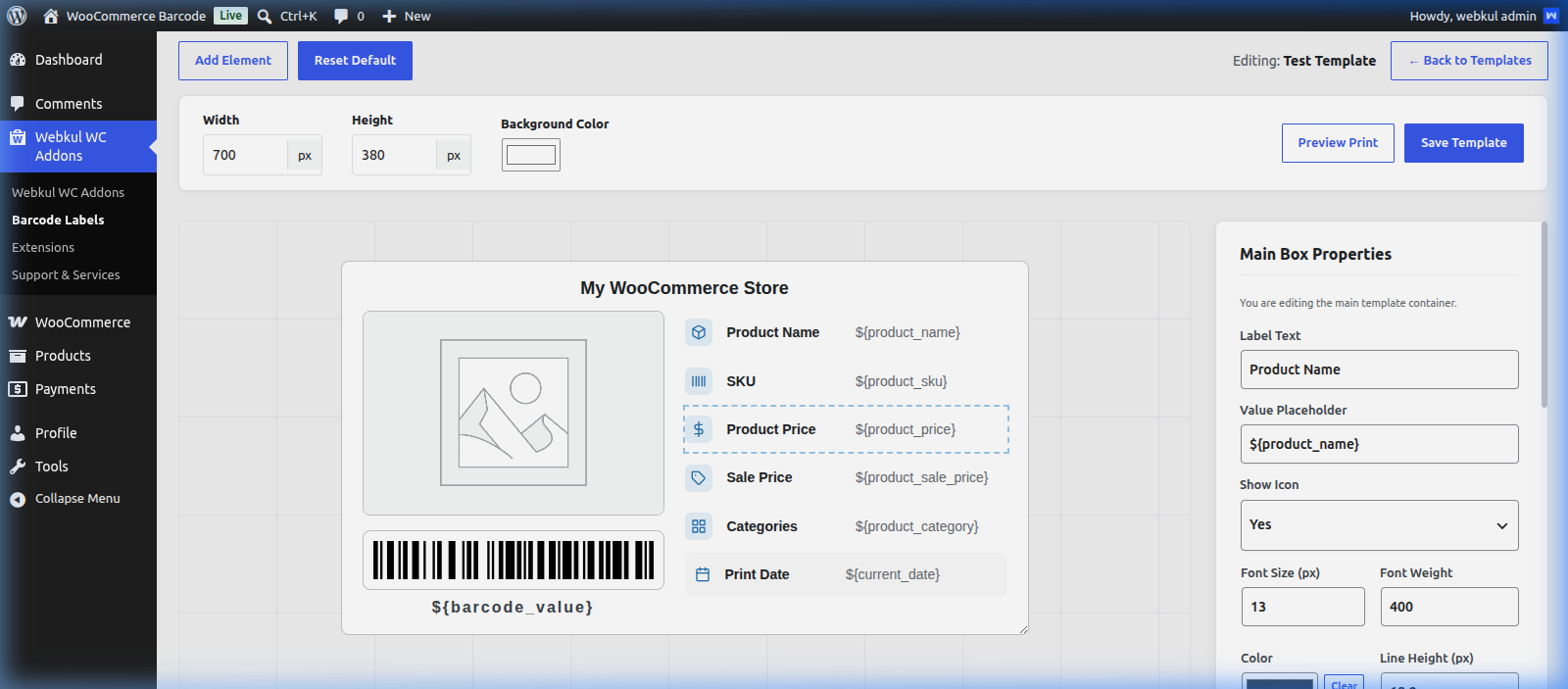Select the Sale Price tag icon
1568x689 pixels.
[x=699, y=477]
